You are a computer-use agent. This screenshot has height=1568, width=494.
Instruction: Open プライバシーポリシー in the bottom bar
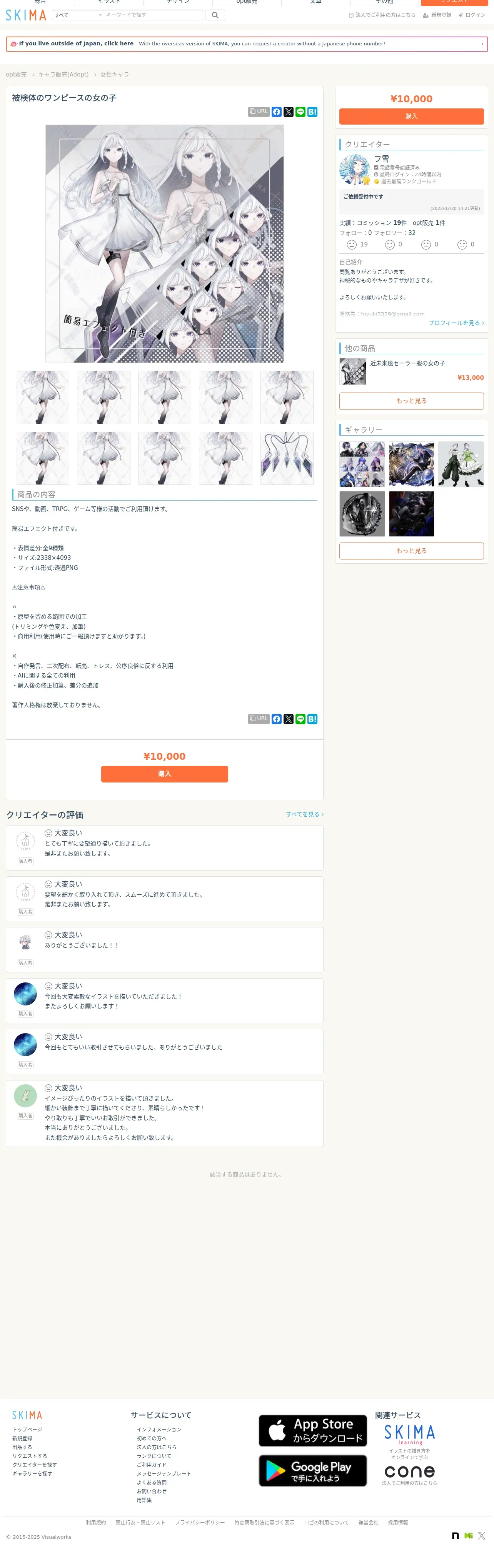coord(200,1522)
